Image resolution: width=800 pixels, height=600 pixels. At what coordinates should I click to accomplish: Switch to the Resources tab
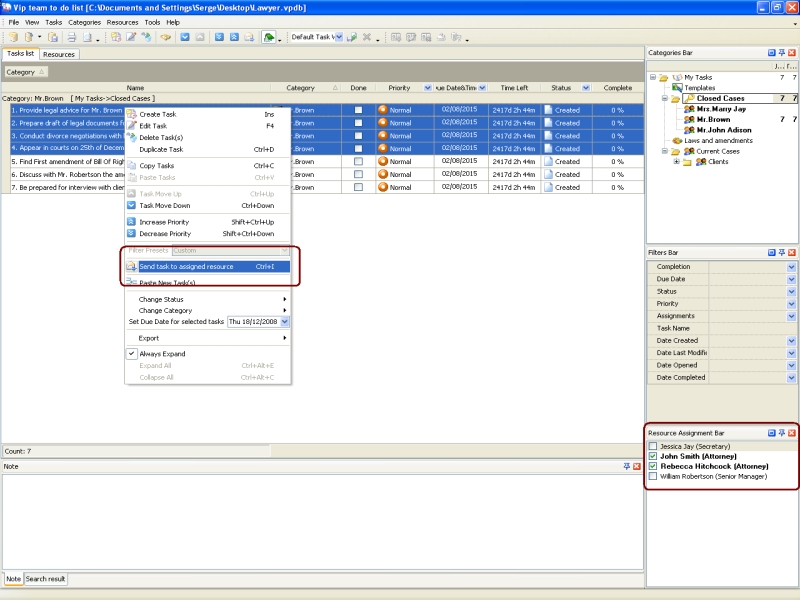coord(58,54)
